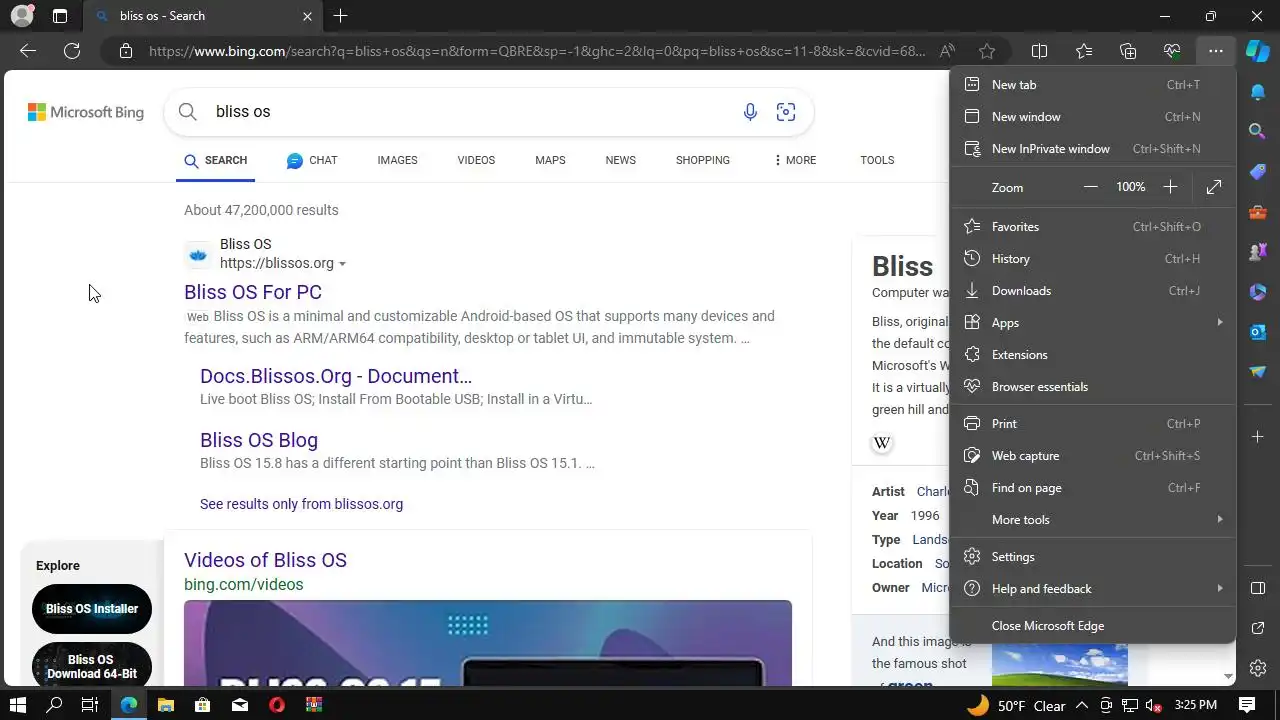
Task: Select Web capture menu item
Action: point(1093,456)
